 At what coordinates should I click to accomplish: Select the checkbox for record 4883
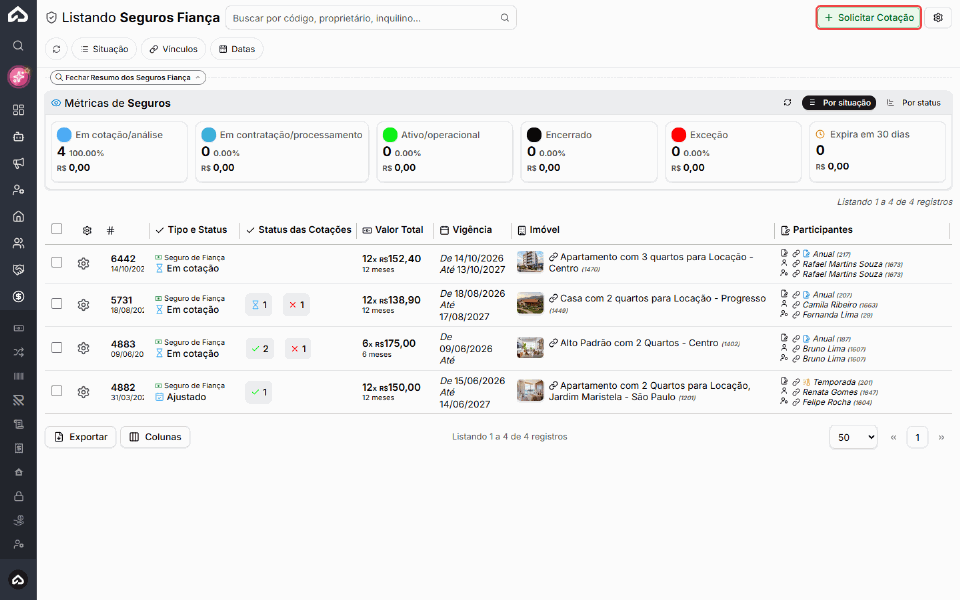point(57,348)
